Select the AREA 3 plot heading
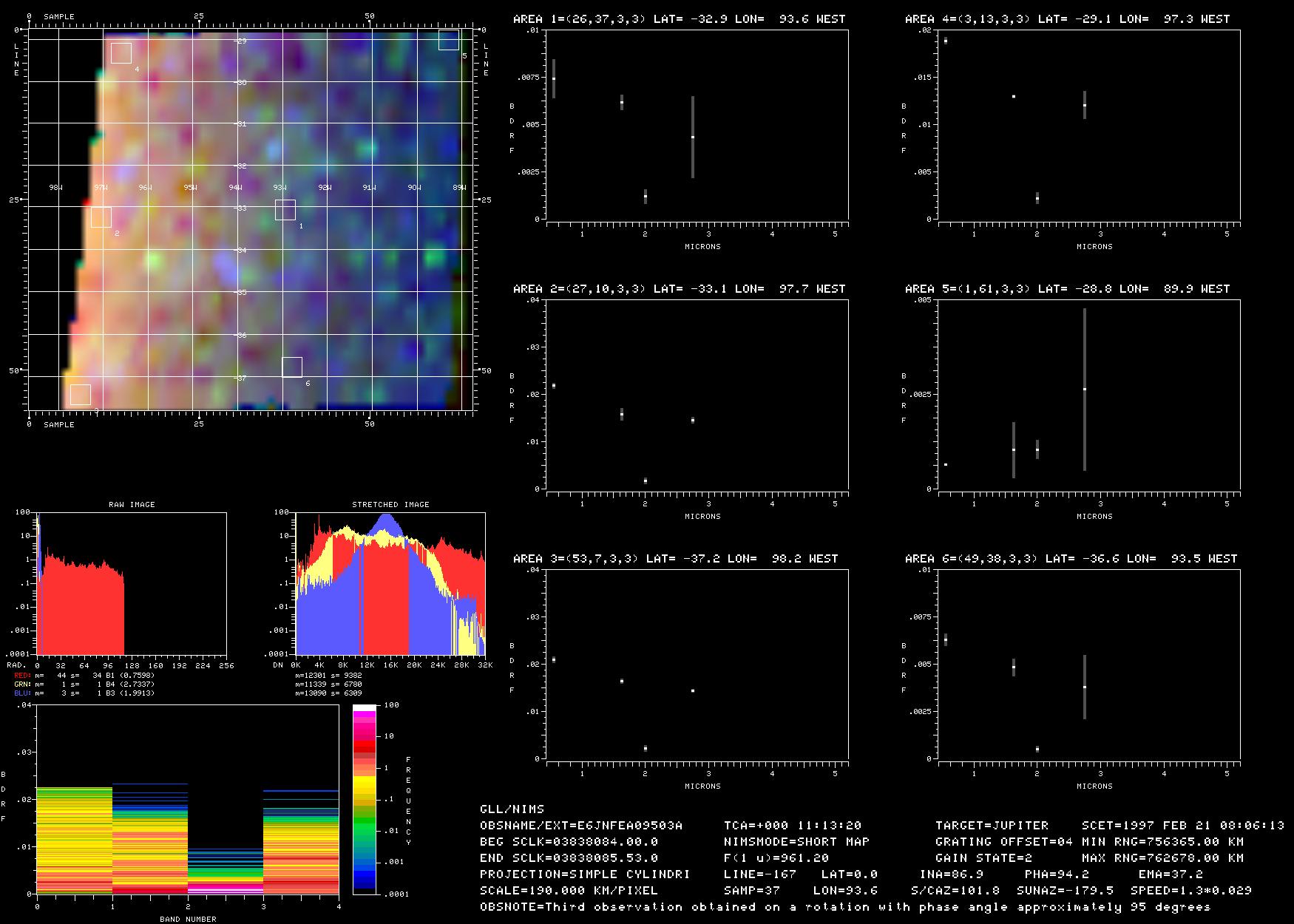 pos(675,559)
